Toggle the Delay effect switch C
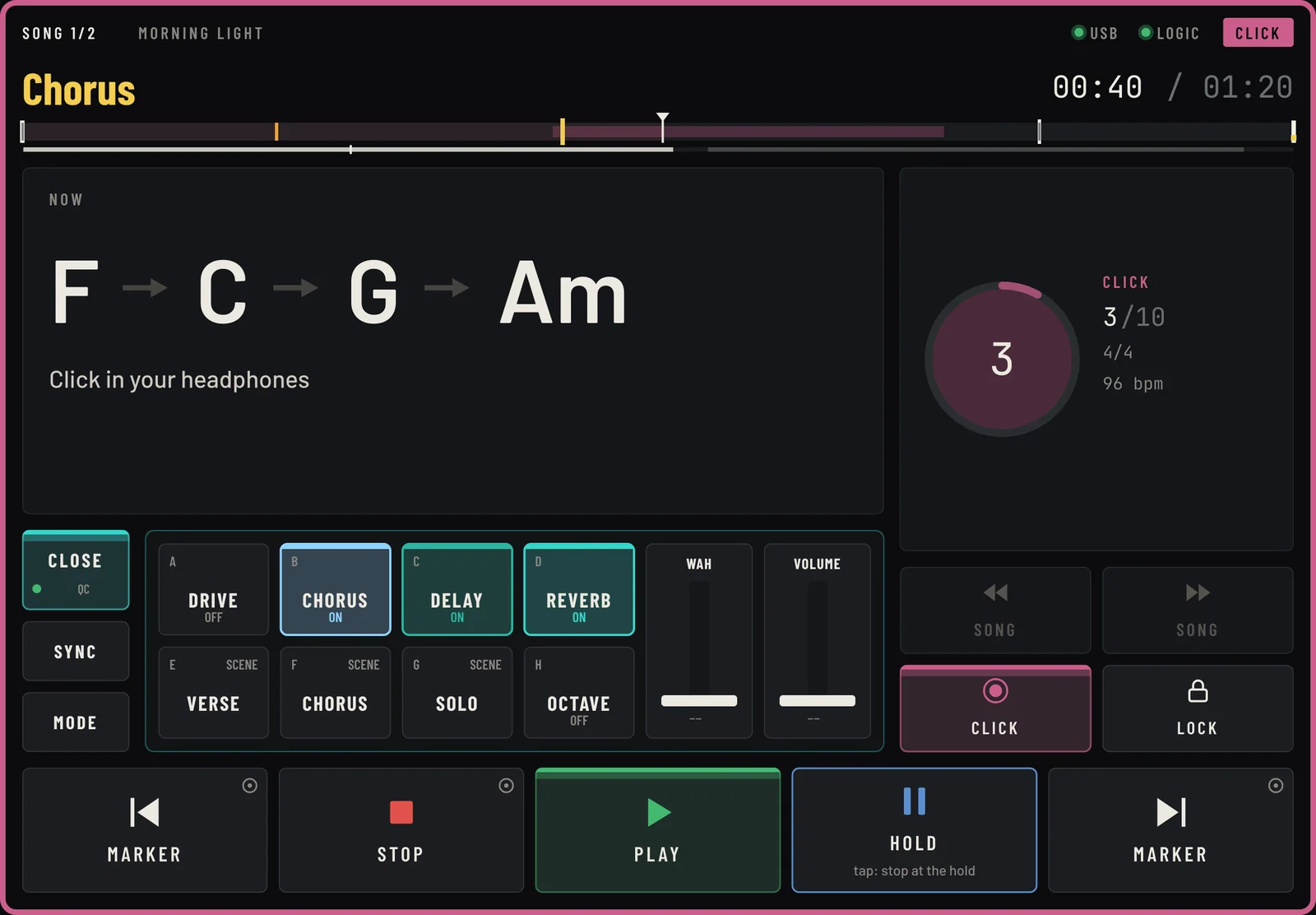 click(457, 589)
